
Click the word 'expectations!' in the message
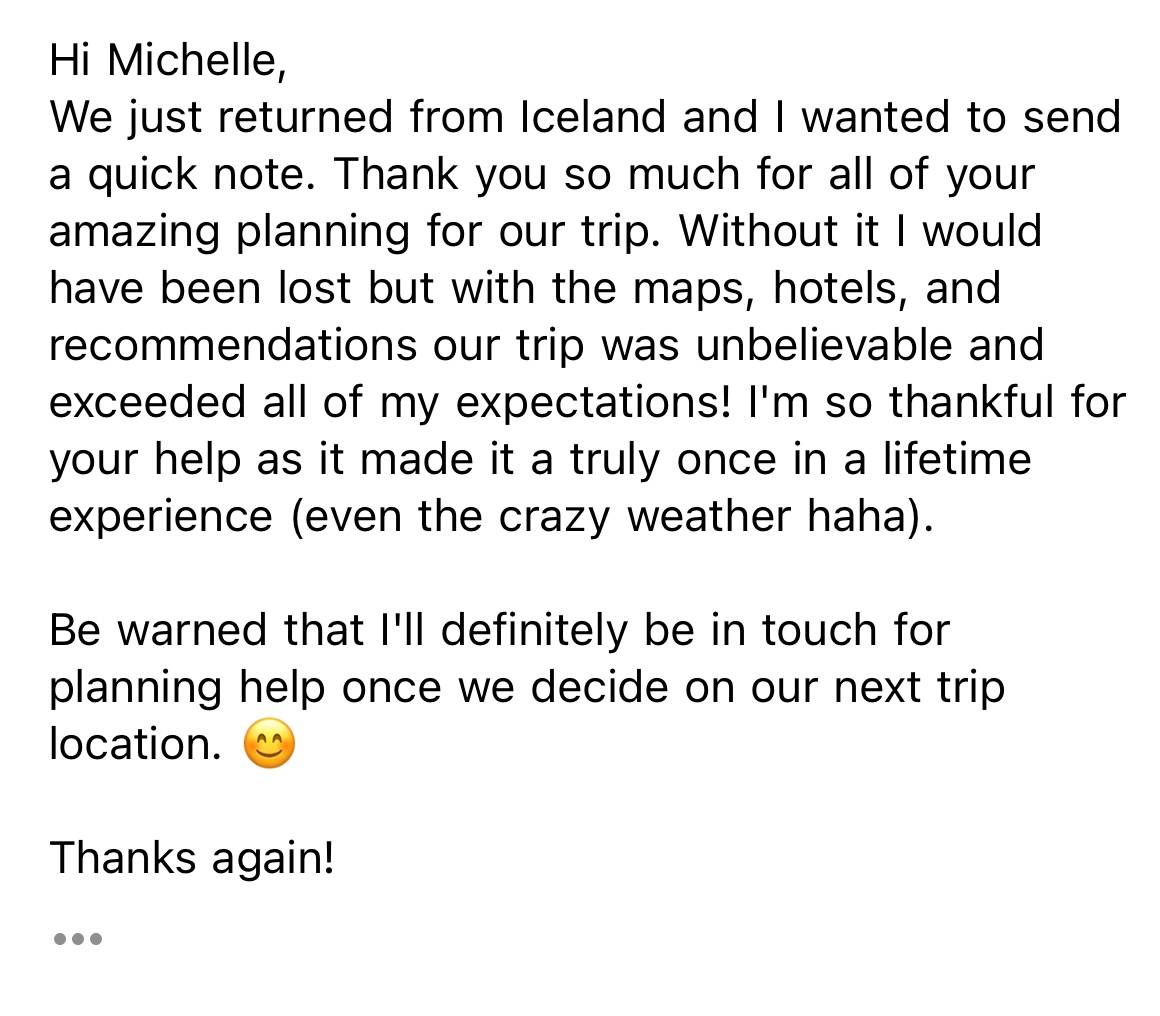593,403
